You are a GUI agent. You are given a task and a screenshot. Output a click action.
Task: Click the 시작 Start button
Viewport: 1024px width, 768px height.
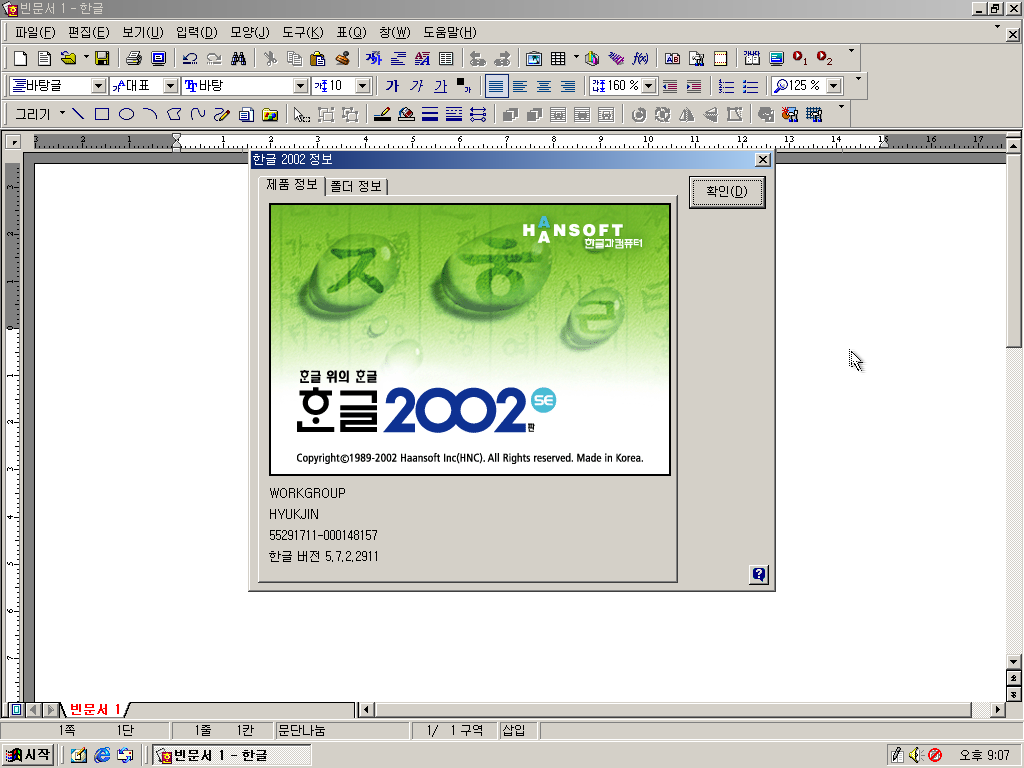pos(27,755)
